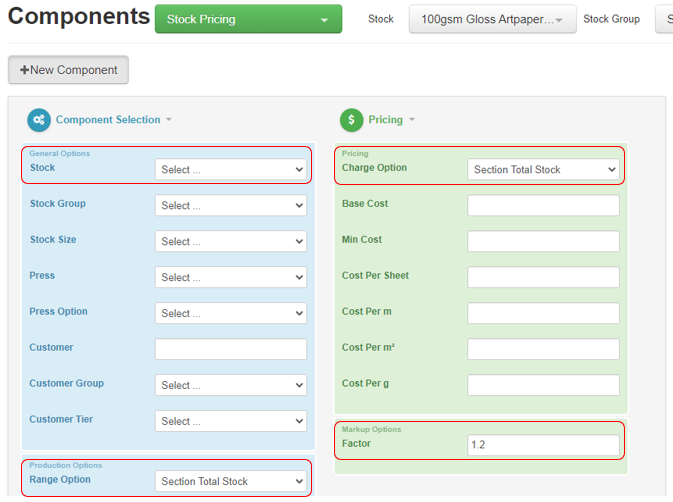This screenshot has width=673, height=502.
Task: Click the General Options section label
Action: pos(60,154)
